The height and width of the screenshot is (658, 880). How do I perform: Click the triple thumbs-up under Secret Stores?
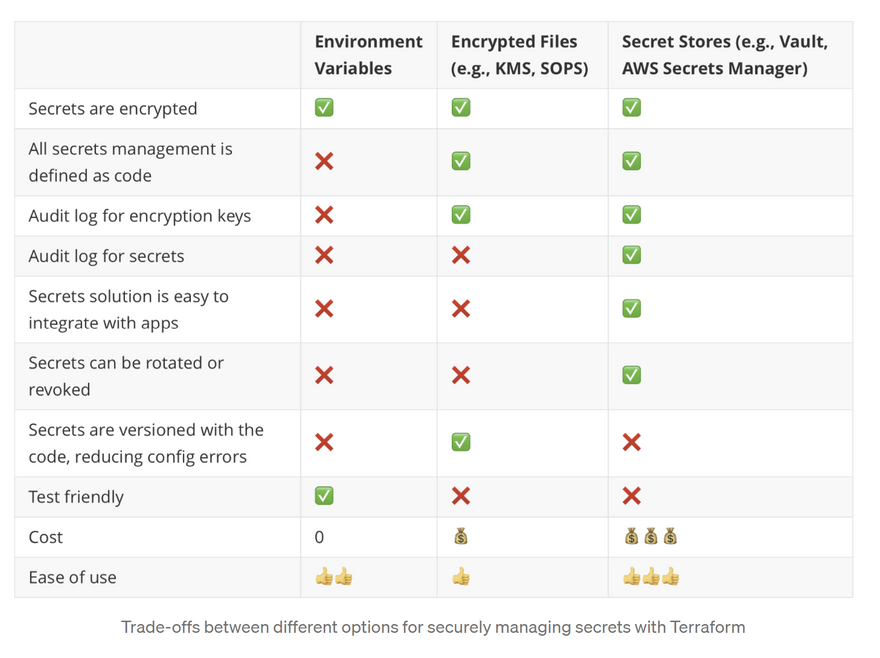coord(650,577)
